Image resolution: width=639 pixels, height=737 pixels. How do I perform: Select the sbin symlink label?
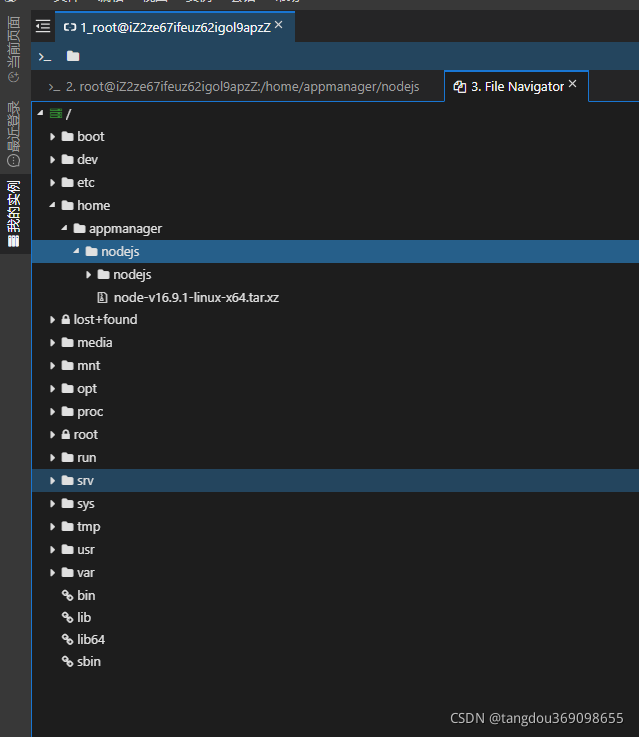click(89, 662)
